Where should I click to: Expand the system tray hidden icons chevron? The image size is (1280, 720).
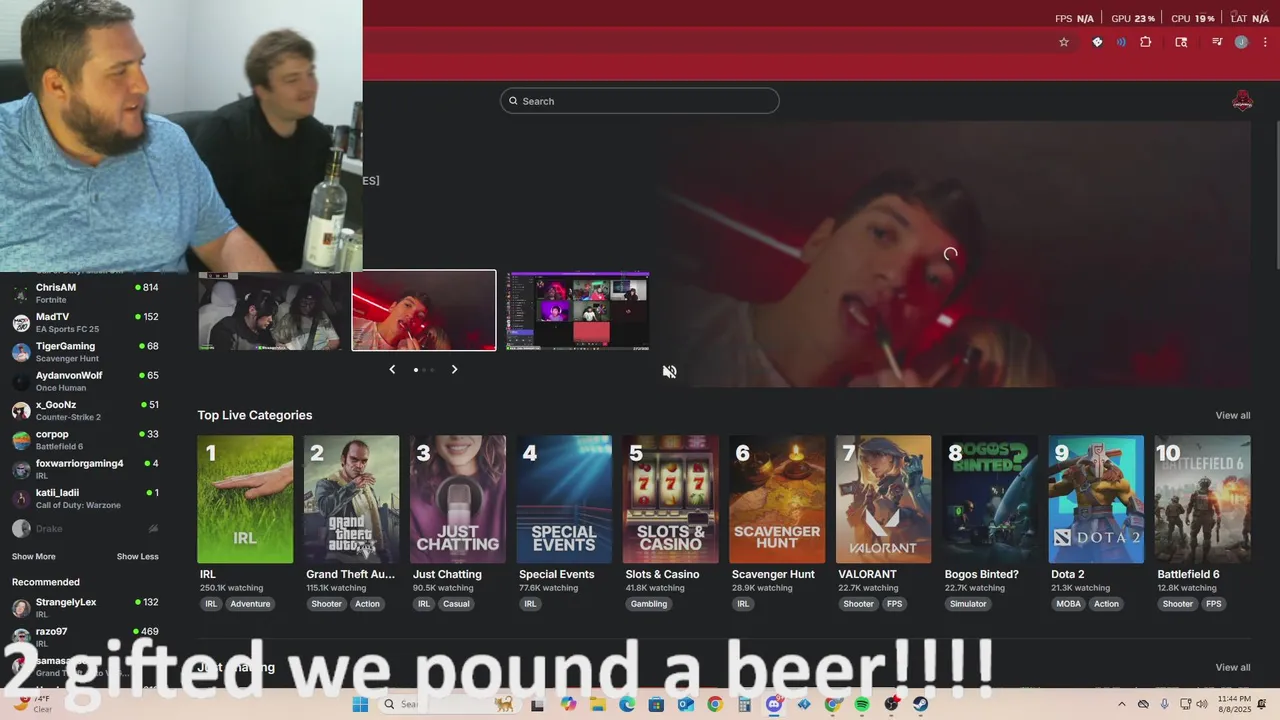[x=1121, y=704]
